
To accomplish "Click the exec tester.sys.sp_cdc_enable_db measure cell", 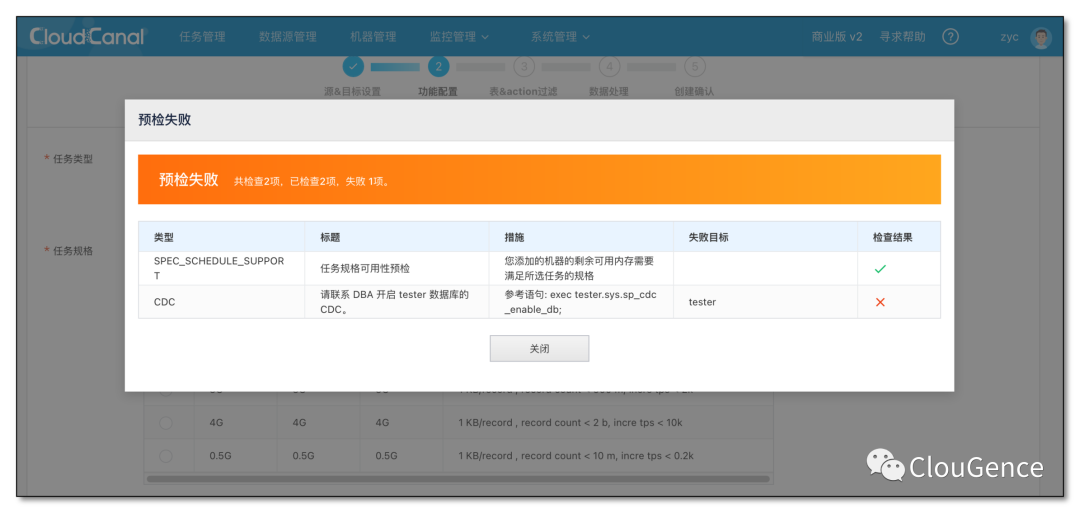I will 581,302.
